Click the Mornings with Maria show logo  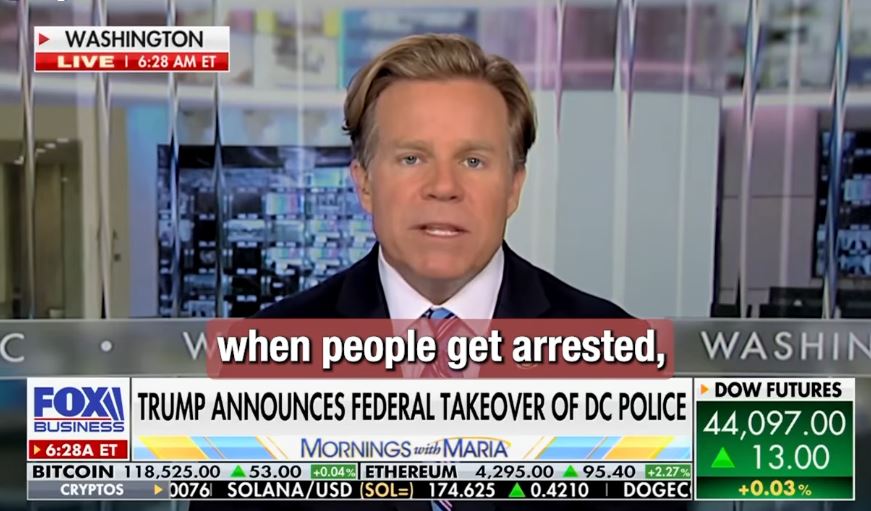[405, 448]
